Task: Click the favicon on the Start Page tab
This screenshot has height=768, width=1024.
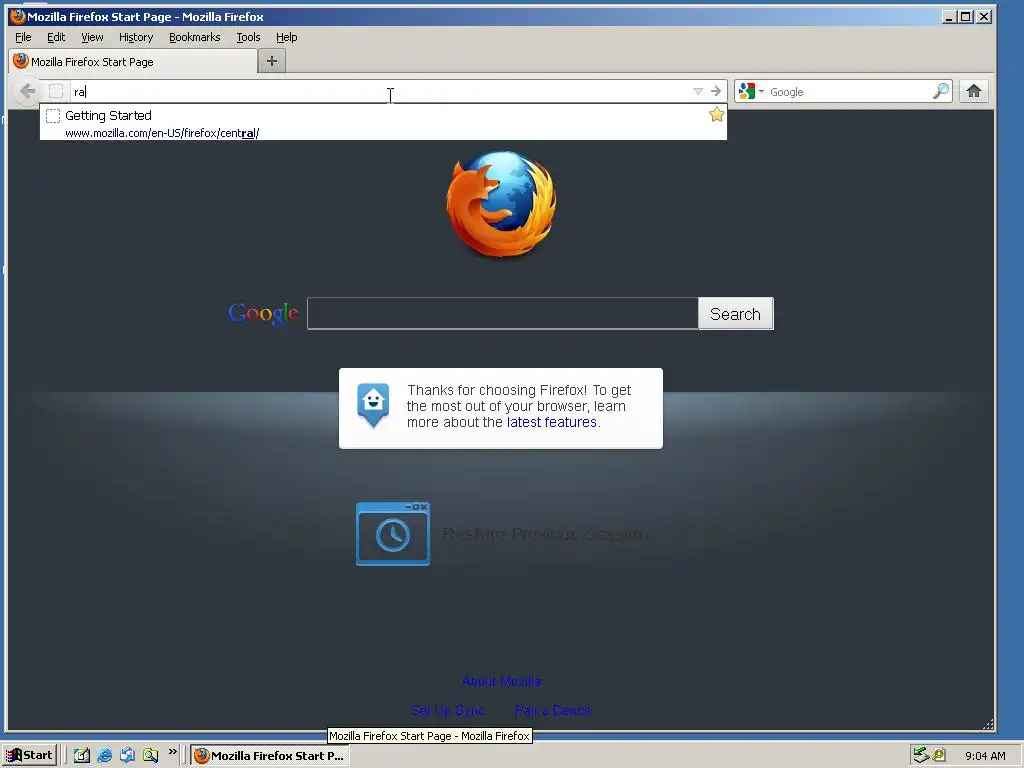Action: point(21,61)
